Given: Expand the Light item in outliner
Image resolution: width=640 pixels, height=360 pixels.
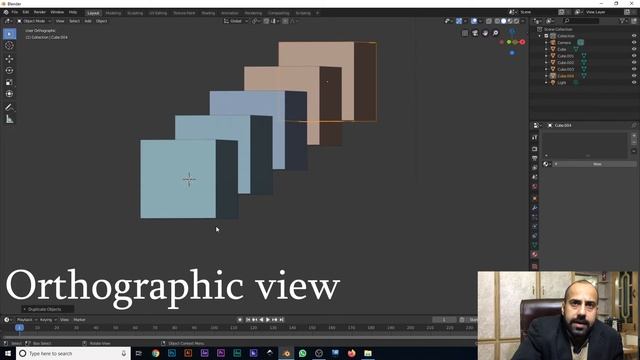Looking at the screenshot, I should (546, 82).
